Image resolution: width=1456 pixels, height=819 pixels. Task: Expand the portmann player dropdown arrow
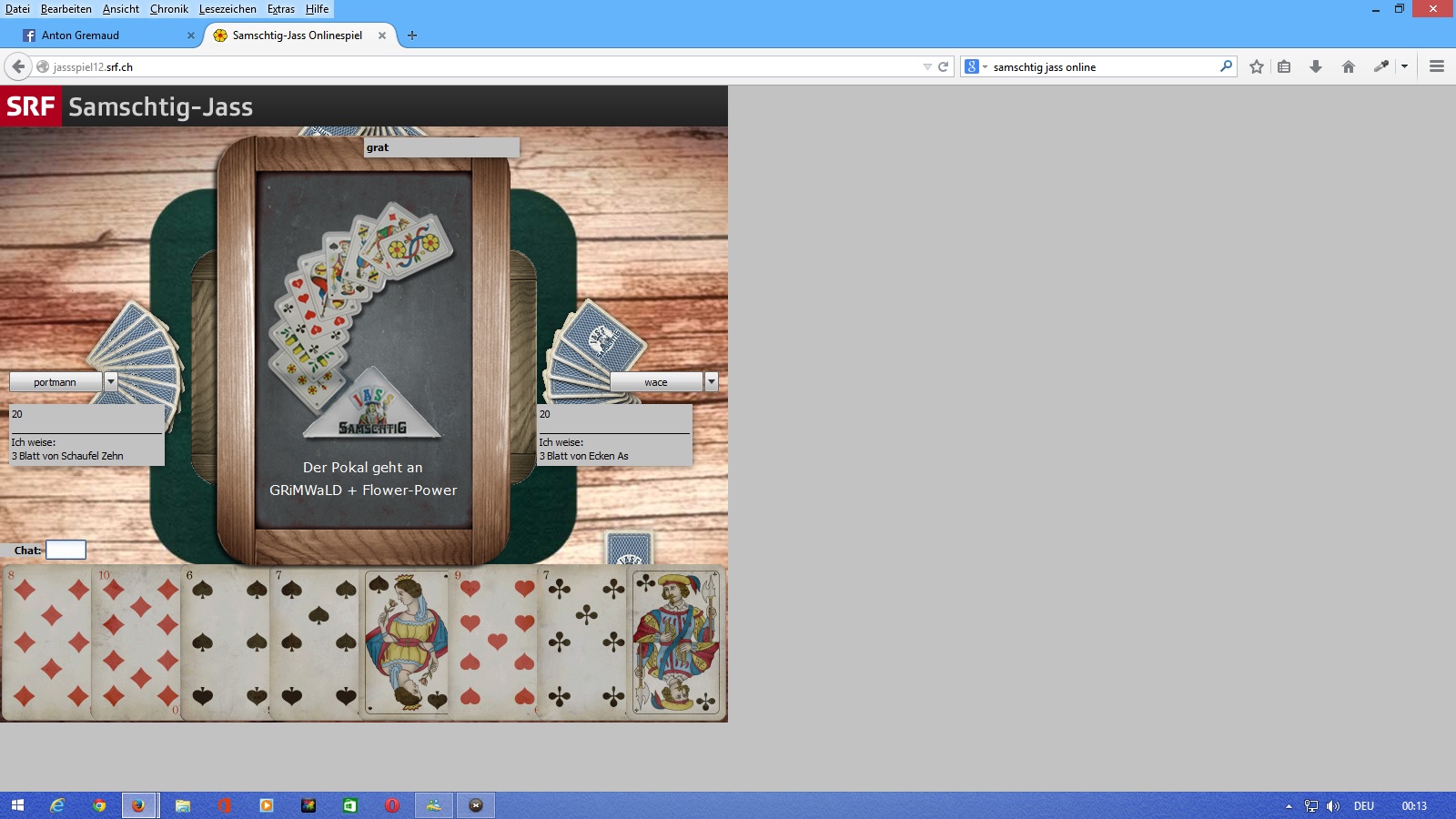click(111, 382)
